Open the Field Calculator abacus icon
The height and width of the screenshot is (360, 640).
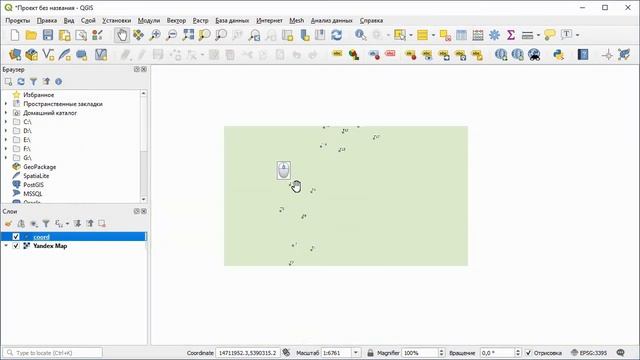478,35
